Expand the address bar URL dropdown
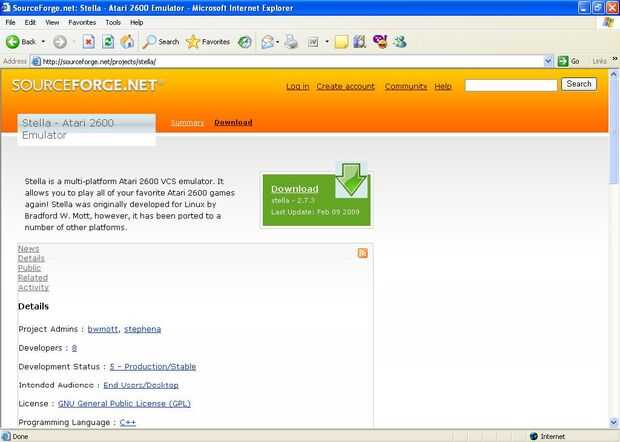620x442 pixels. click(x=548, y=61)
